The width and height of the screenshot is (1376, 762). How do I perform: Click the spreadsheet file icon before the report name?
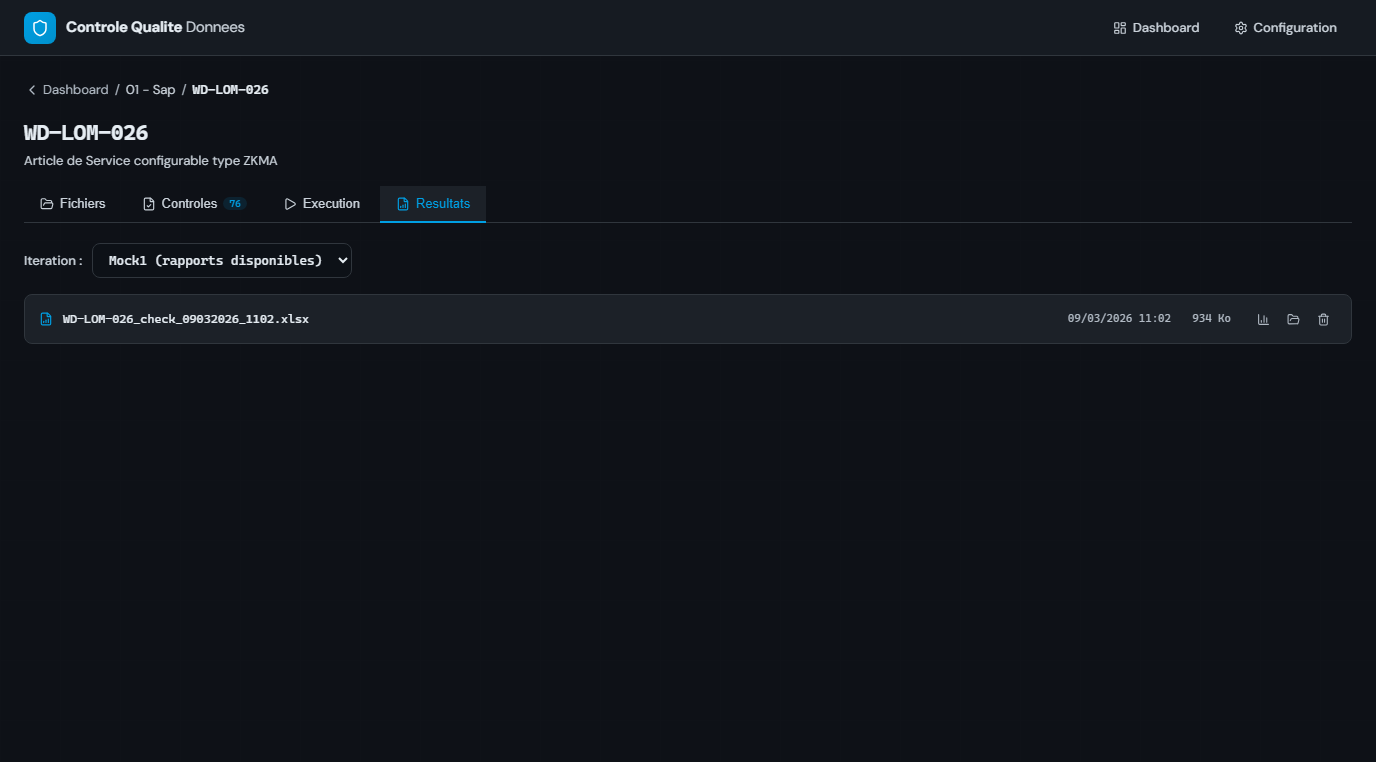(x=46, y=319)
